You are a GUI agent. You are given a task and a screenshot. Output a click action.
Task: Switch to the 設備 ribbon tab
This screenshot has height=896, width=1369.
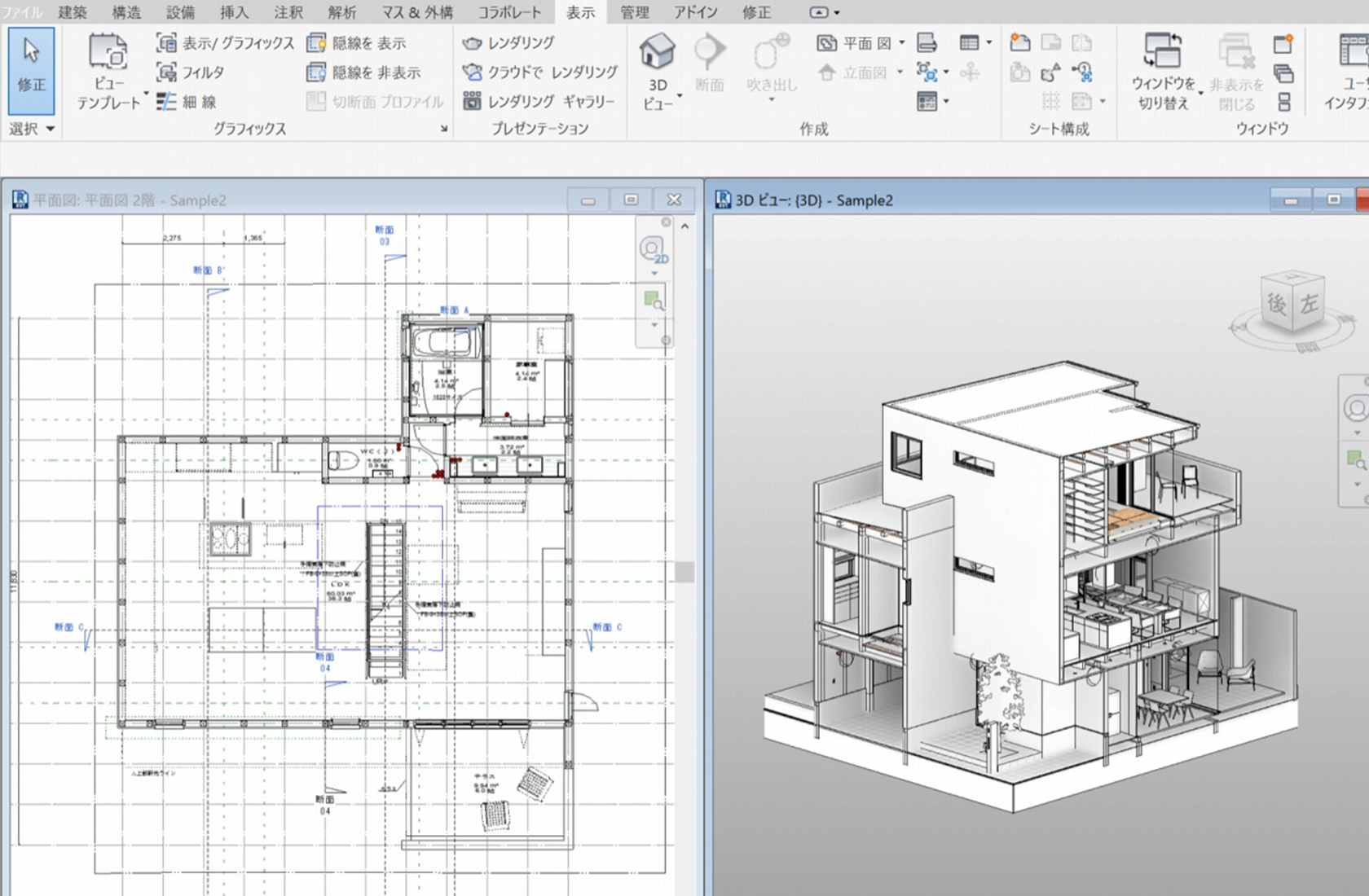[x=180, y=12]
